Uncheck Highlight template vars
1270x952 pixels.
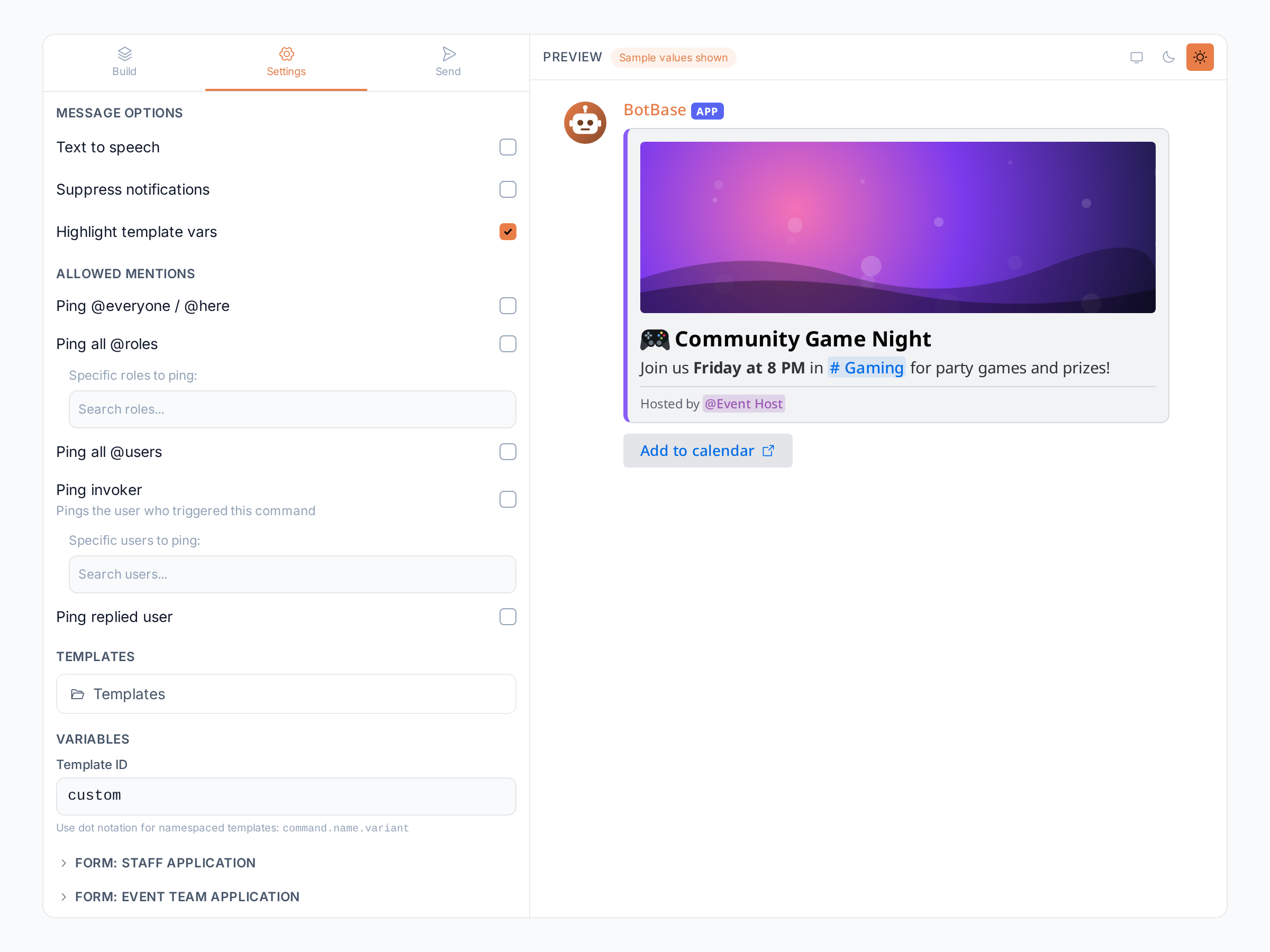507,232
